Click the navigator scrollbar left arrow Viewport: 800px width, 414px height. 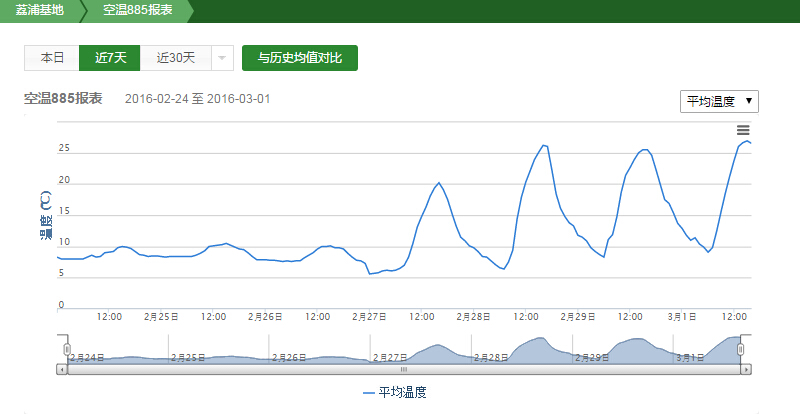point(62,369)
